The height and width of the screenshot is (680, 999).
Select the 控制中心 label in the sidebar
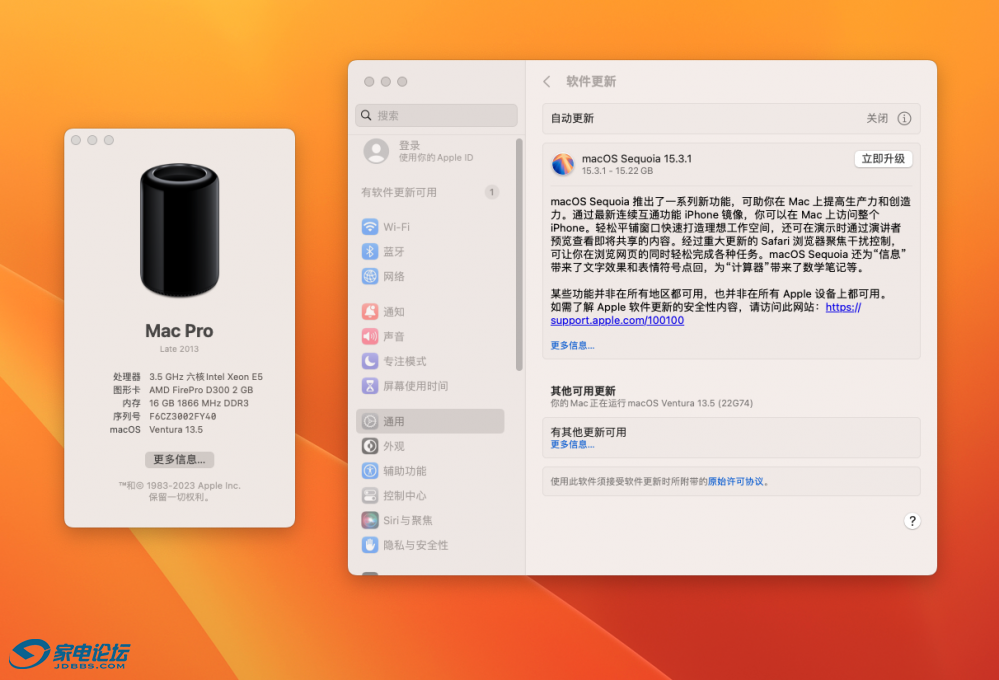pos(405,496)
